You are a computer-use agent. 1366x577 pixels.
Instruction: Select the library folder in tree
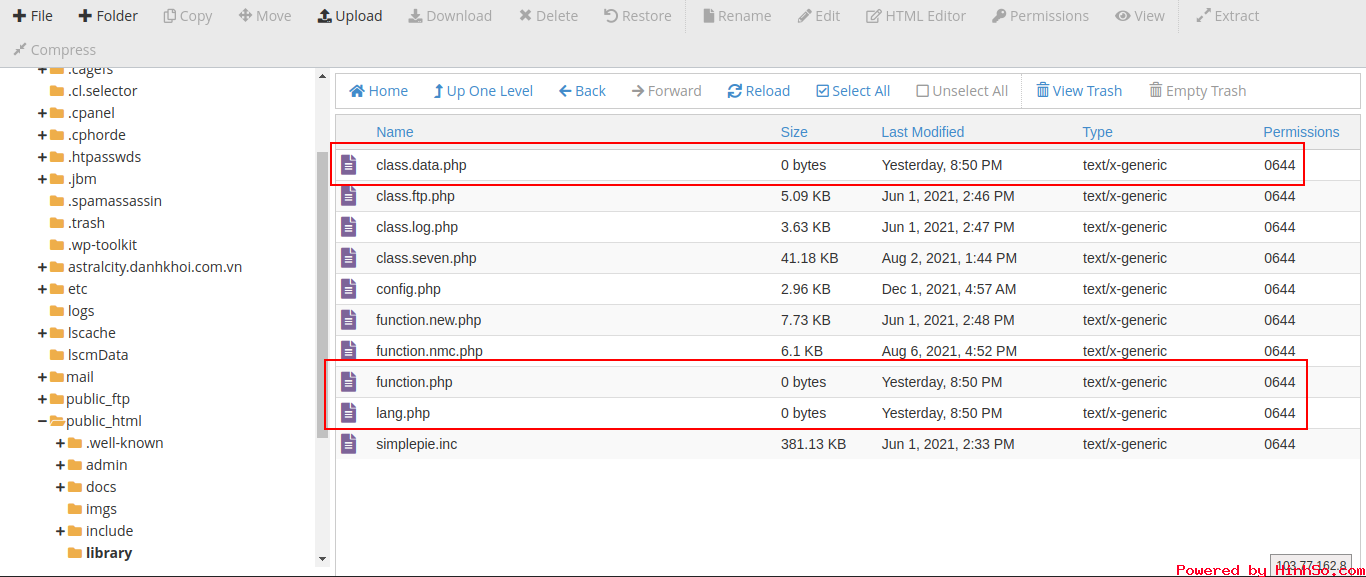coord(108,553)
